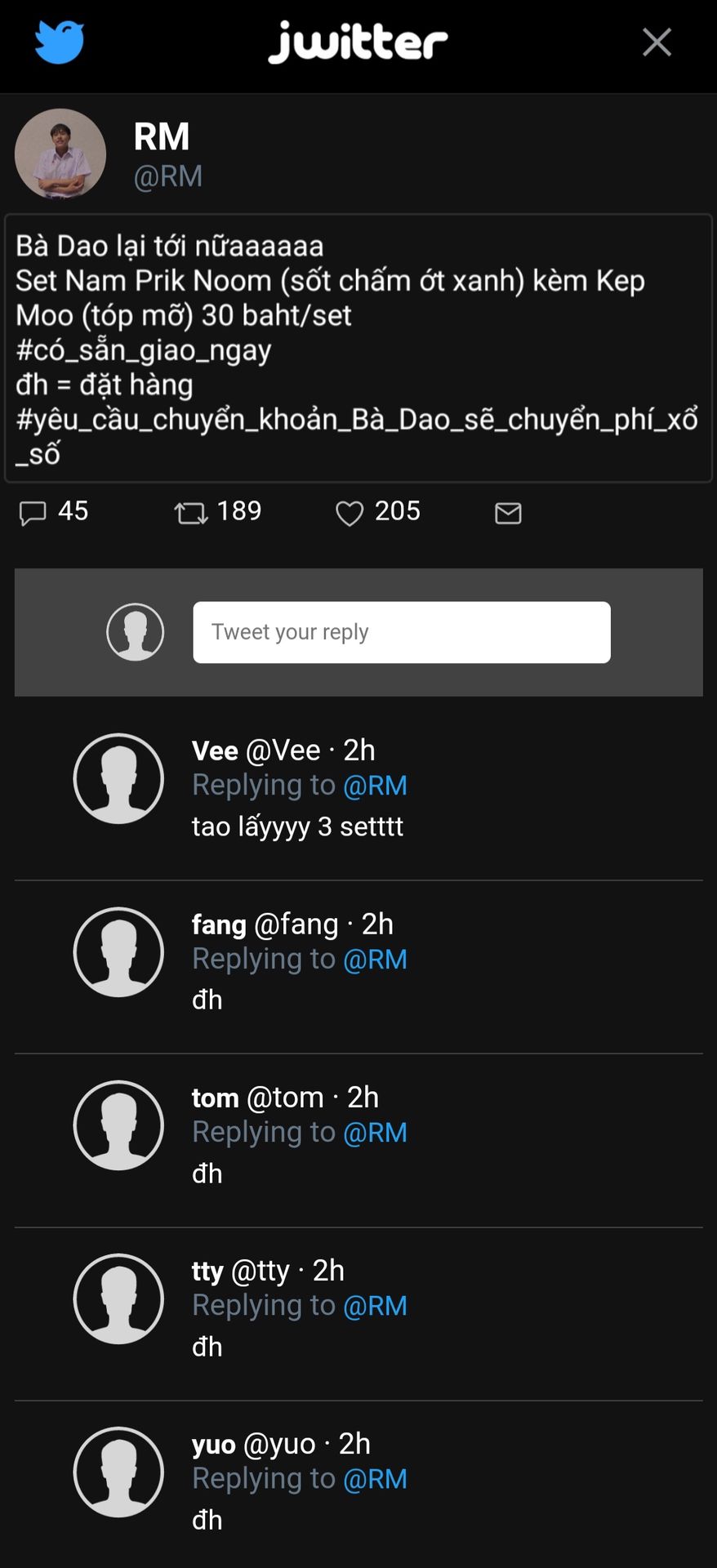Click the jwitter title logo

pyautogui.click(x=358, y=42)
